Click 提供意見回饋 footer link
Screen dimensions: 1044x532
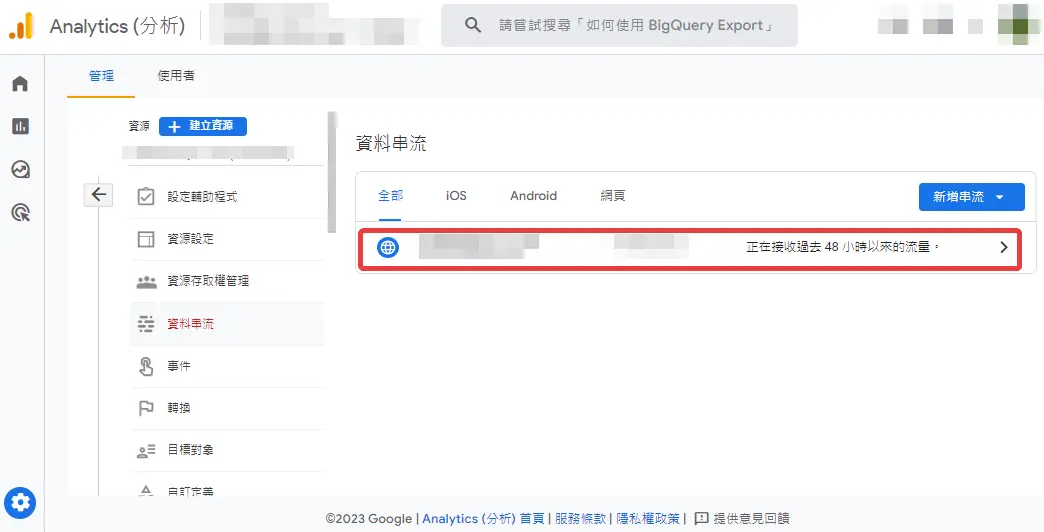[x=751, y=519]
